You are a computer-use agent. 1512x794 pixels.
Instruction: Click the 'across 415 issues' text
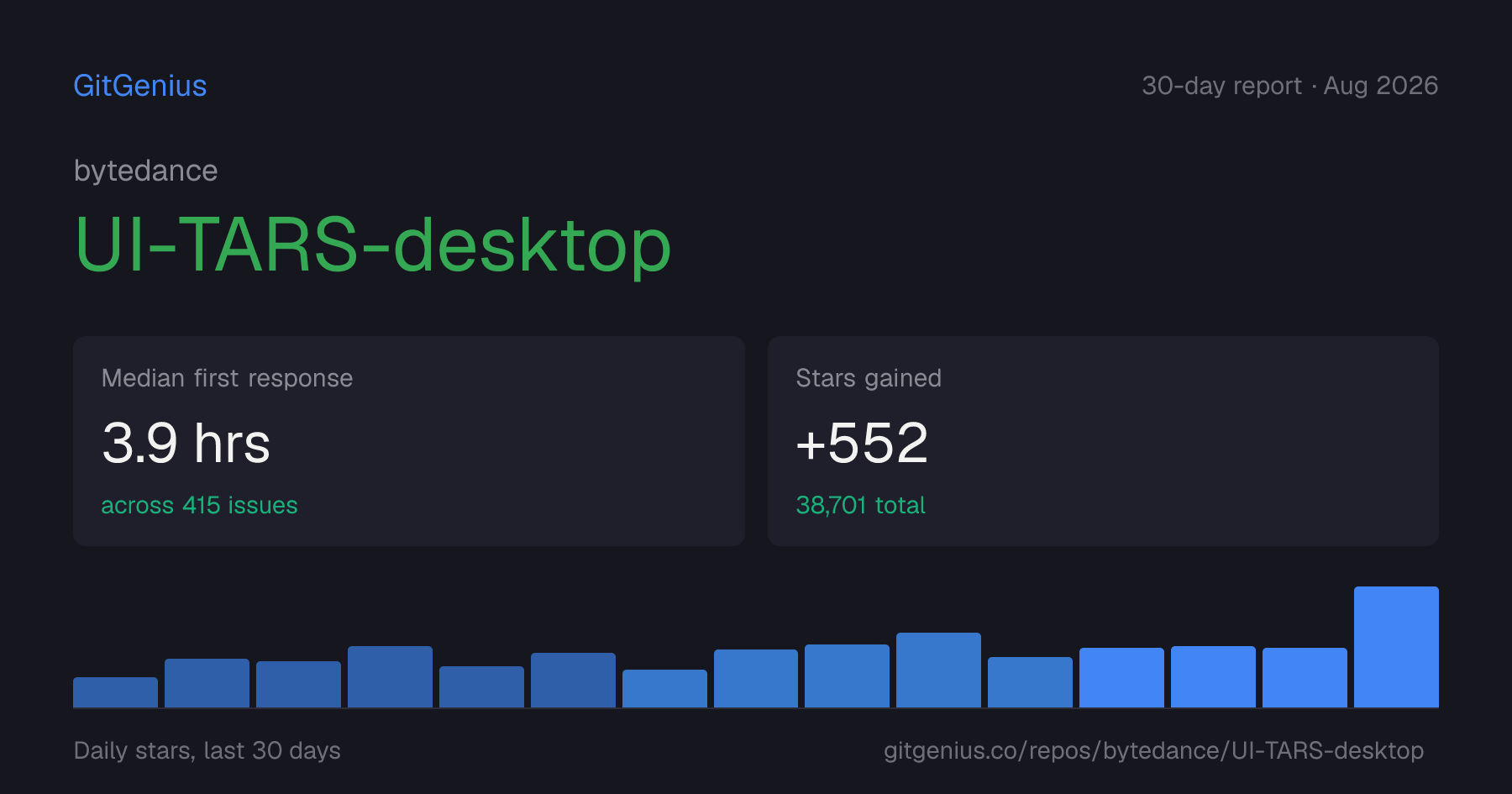[x=199, y=505]
